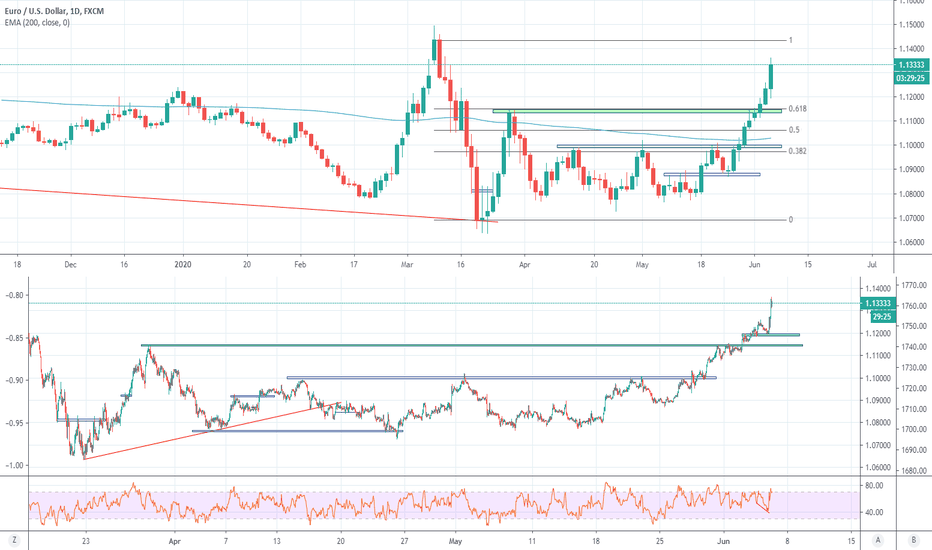
Task: Click the 29:25 countdown on lower chart
Action: pos(882,316)
